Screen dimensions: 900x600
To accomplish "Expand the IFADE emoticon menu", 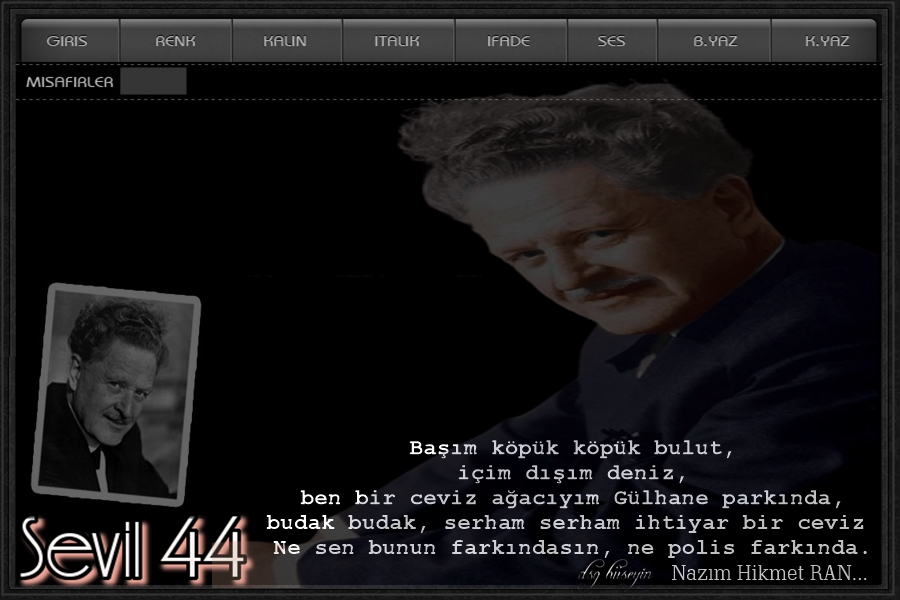I will pyautogui.click(x=509, y=41).
